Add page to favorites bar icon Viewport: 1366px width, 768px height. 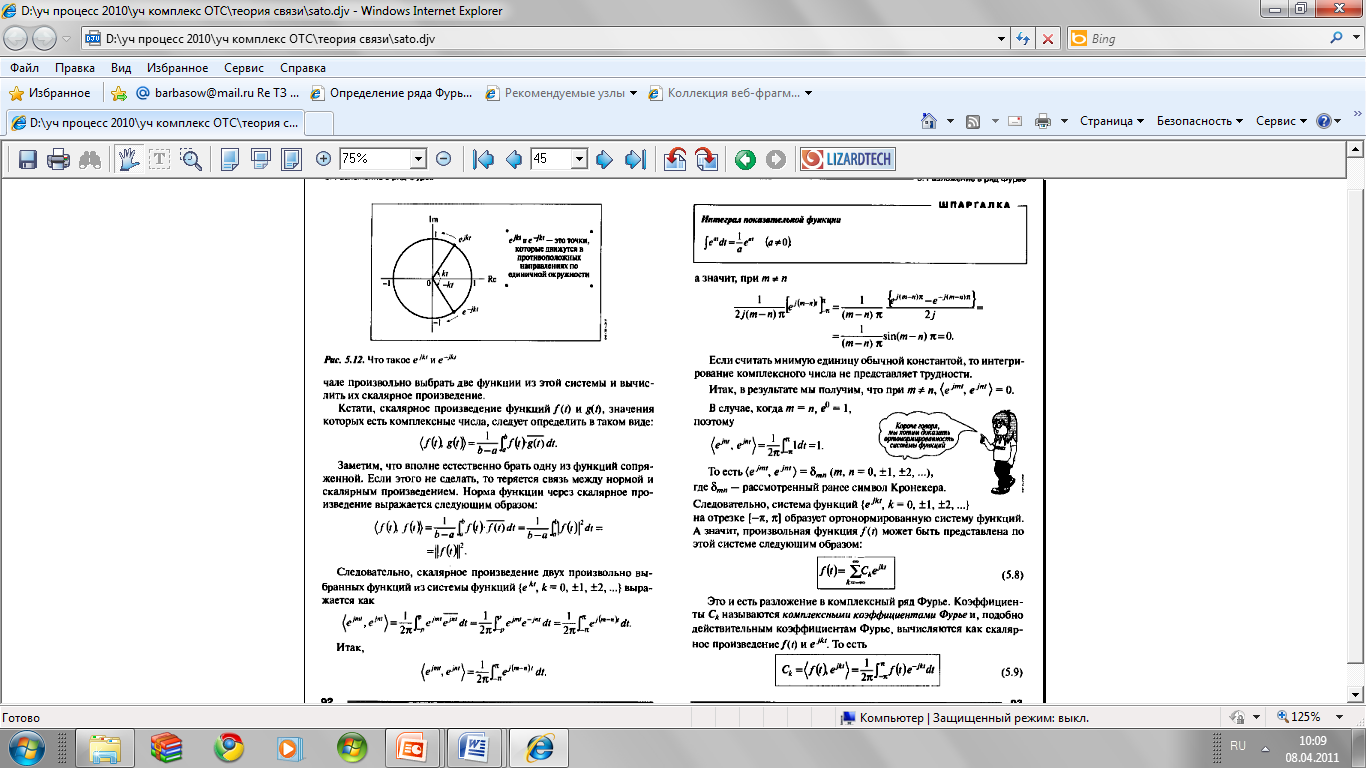pos(119,93)
